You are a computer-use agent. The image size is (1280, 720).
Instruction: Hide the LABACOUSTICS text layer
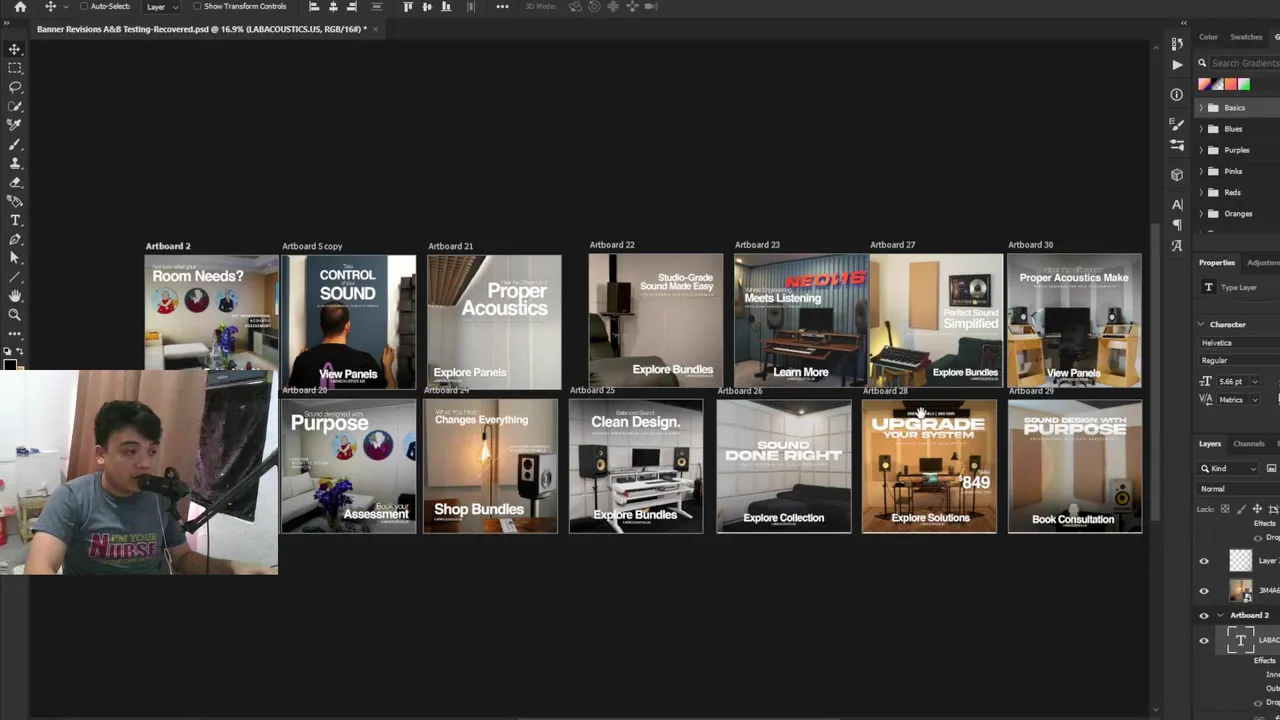(x=1204, y=641)
